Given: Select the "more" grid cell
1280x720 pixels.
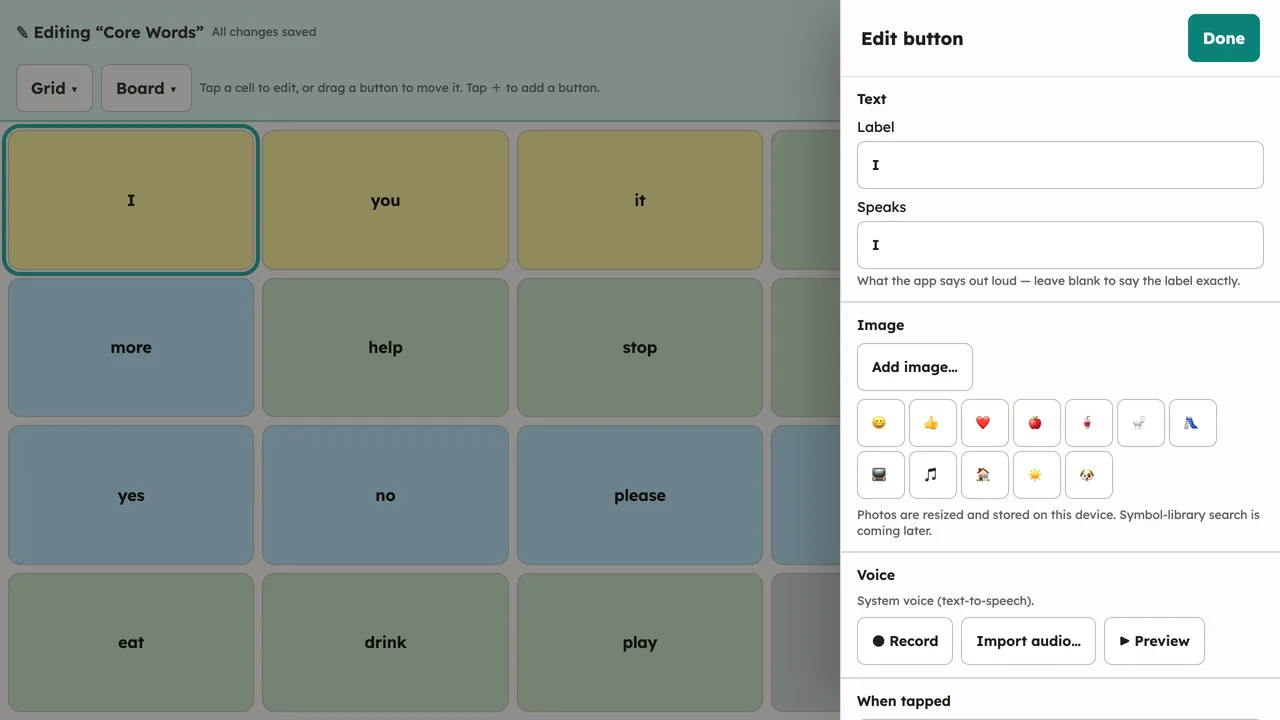Looking at the screenshot, I should (x=131, y=347).
